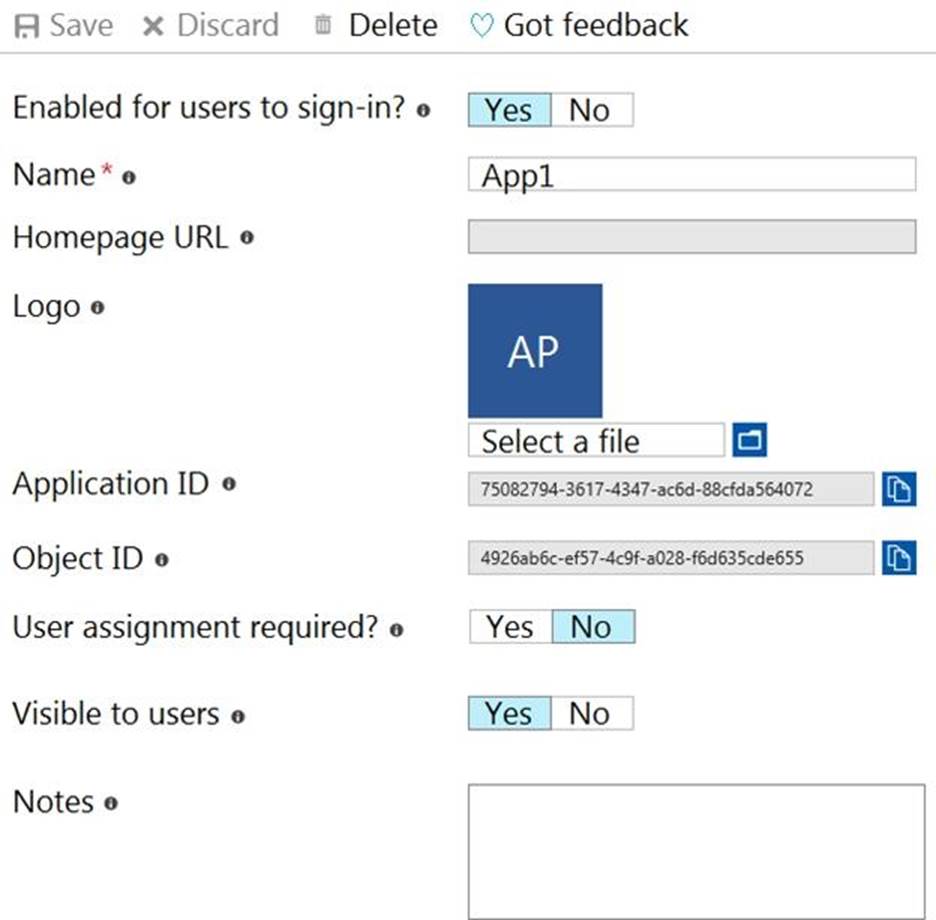This screenshot has height=920, width=936.
Task: Open info tooltip for User assignment required
Action: [397, 629]
